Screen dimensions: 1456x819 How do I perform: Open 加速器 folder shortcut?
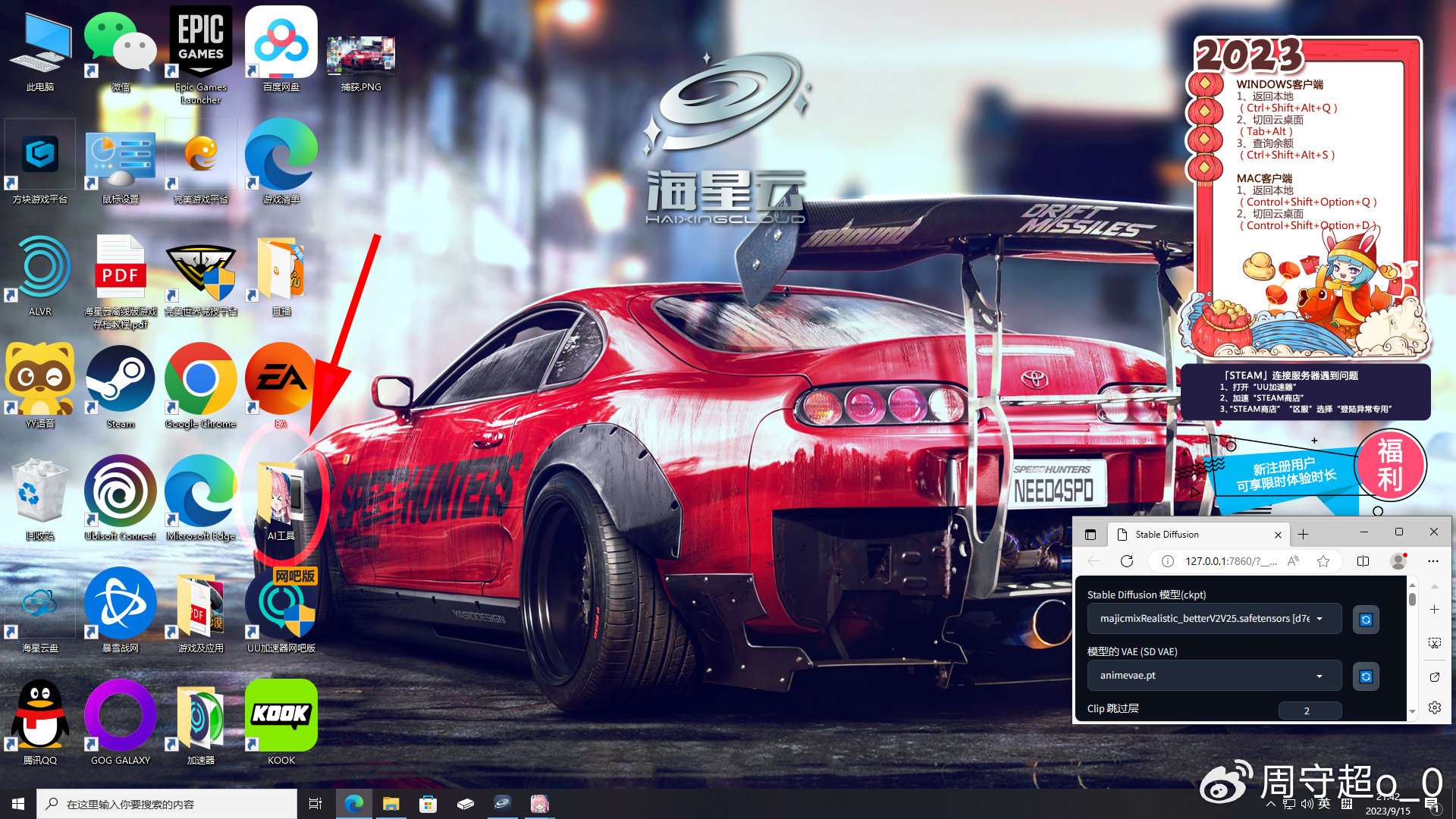pos(201,723)
